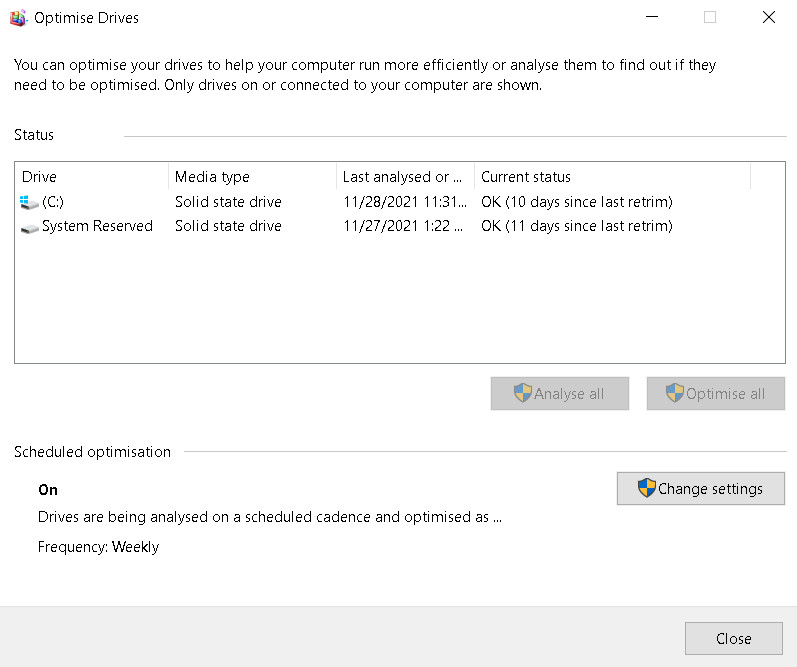797x667 pixels.
Task: Click the Last analysed column header
Action: tap(404, 177)
